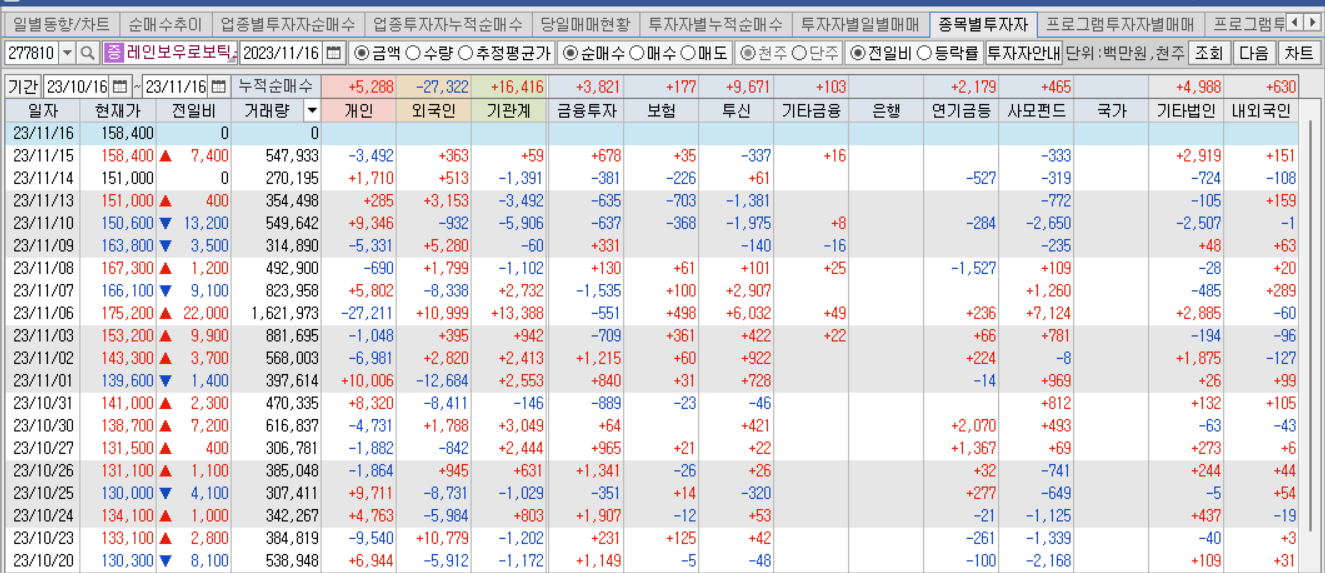Click the 기타금융 column header
Image resolution: width=1325 pixels, height=573 pixels.
coord(811,111)
